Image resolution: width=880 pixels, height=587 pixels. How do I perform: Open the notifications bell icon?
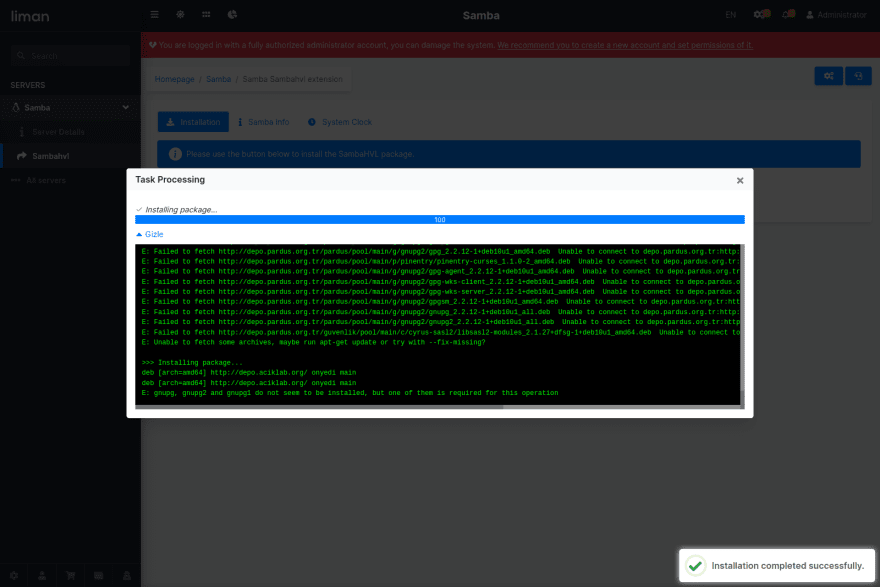coord(788,15)
